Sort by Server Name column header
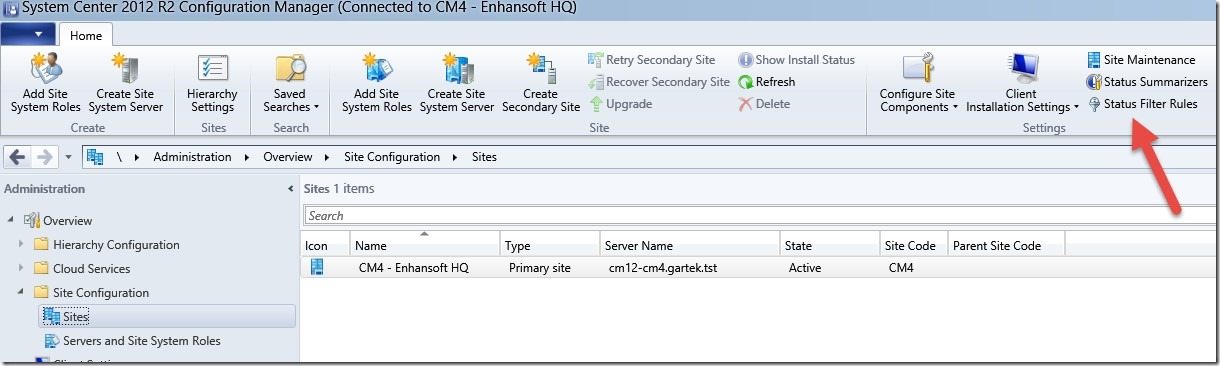Screen dimensions: 1220x366 690,246
